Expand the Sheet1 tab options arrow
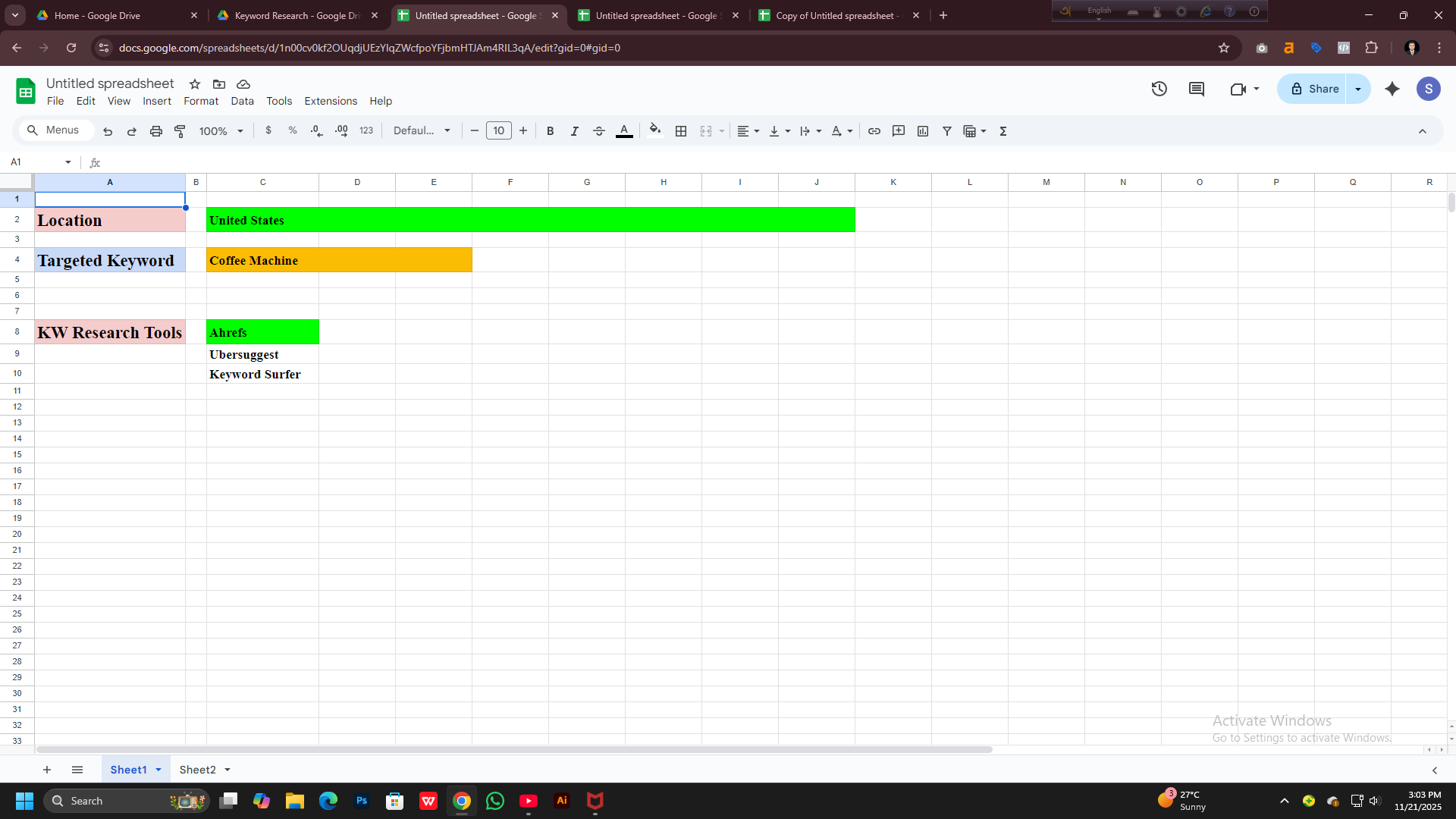The image size is (1456, 819). (158, 770)
